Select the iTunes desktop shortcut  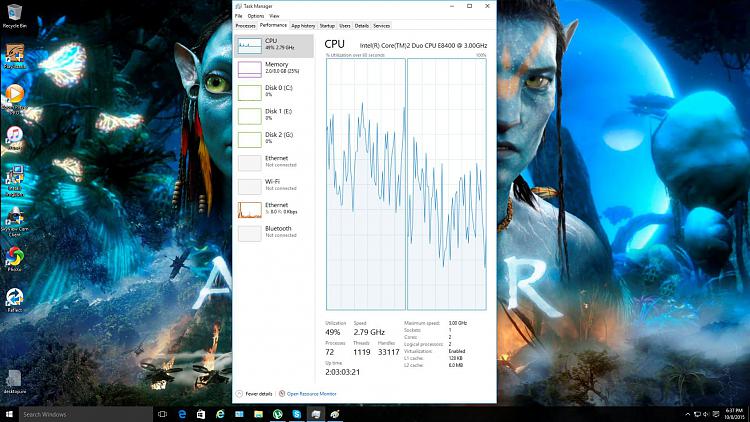pyautogui.click(x=14, y=138)
